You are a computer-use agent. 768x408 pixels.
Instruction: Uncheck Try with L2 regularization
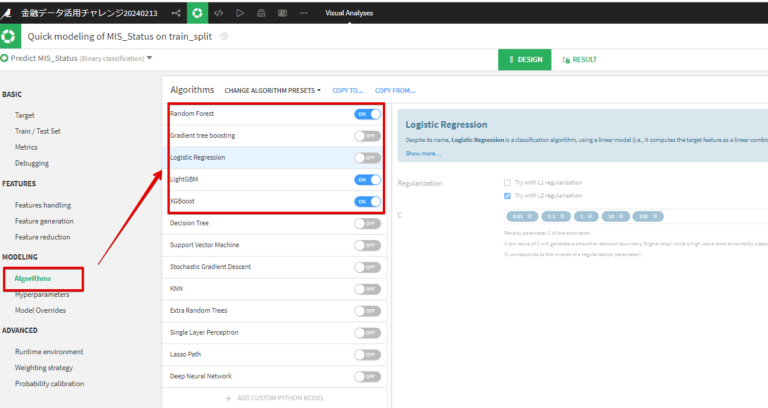pos(508,195)
